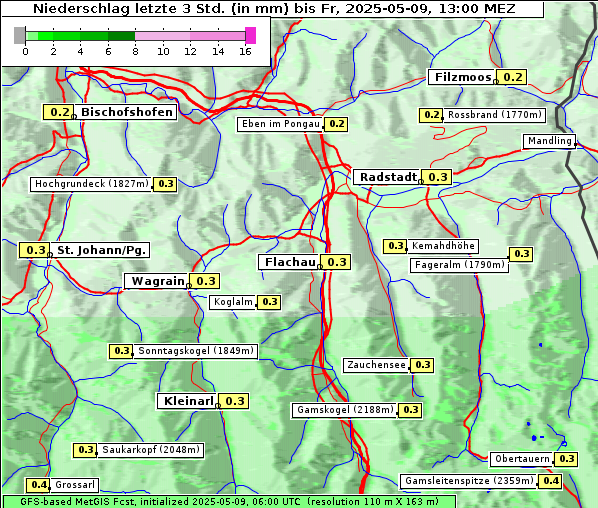This screenshot has height=508, width=598.
Task: Select the 0.3 value beside Hochgrundeck
Action: (165, 184)
